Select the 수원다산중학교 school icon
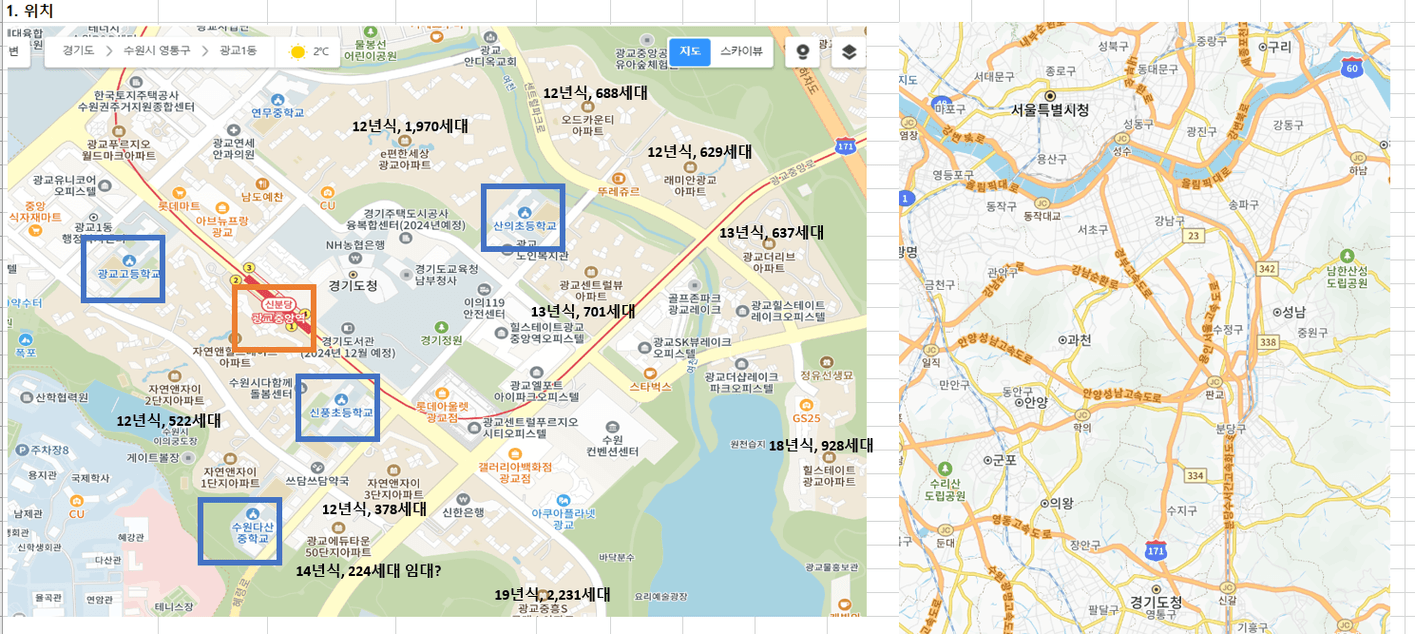The width and height of the screenshot is (1415, 634). tap(253, 513)
